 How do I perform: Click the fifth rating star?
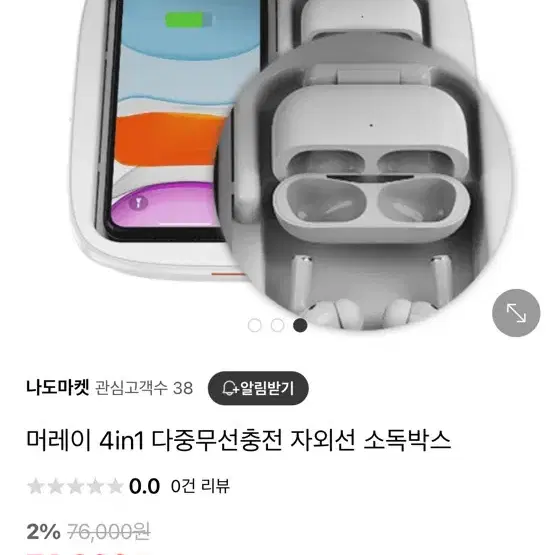tap(115, 486)
